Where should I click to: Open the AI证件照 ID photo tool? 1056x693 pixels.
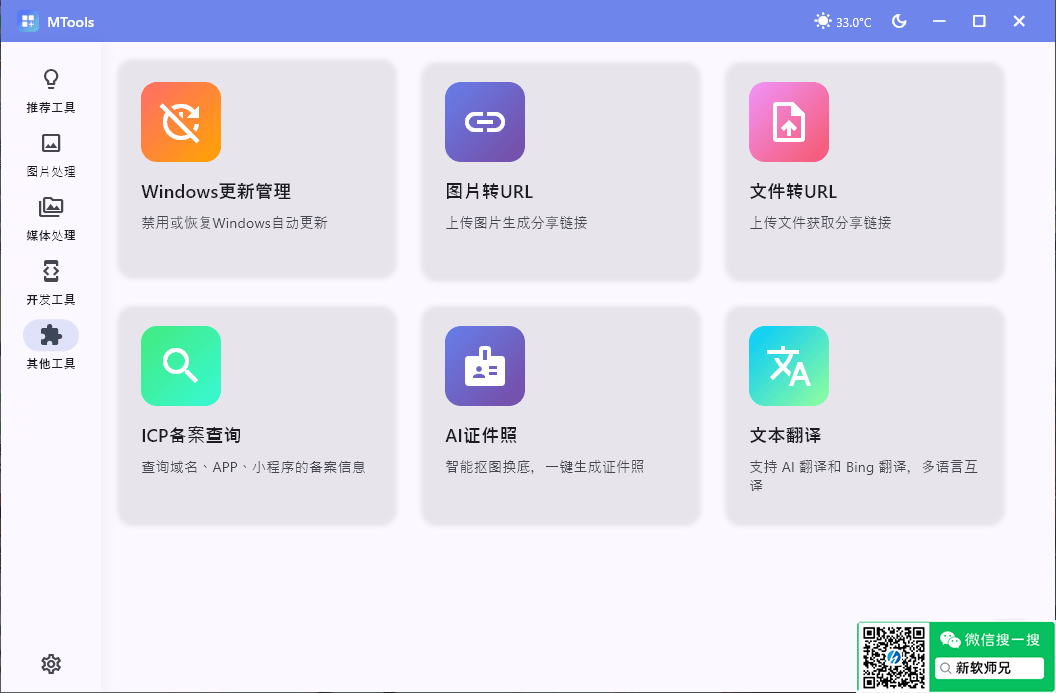coord(485,366)
